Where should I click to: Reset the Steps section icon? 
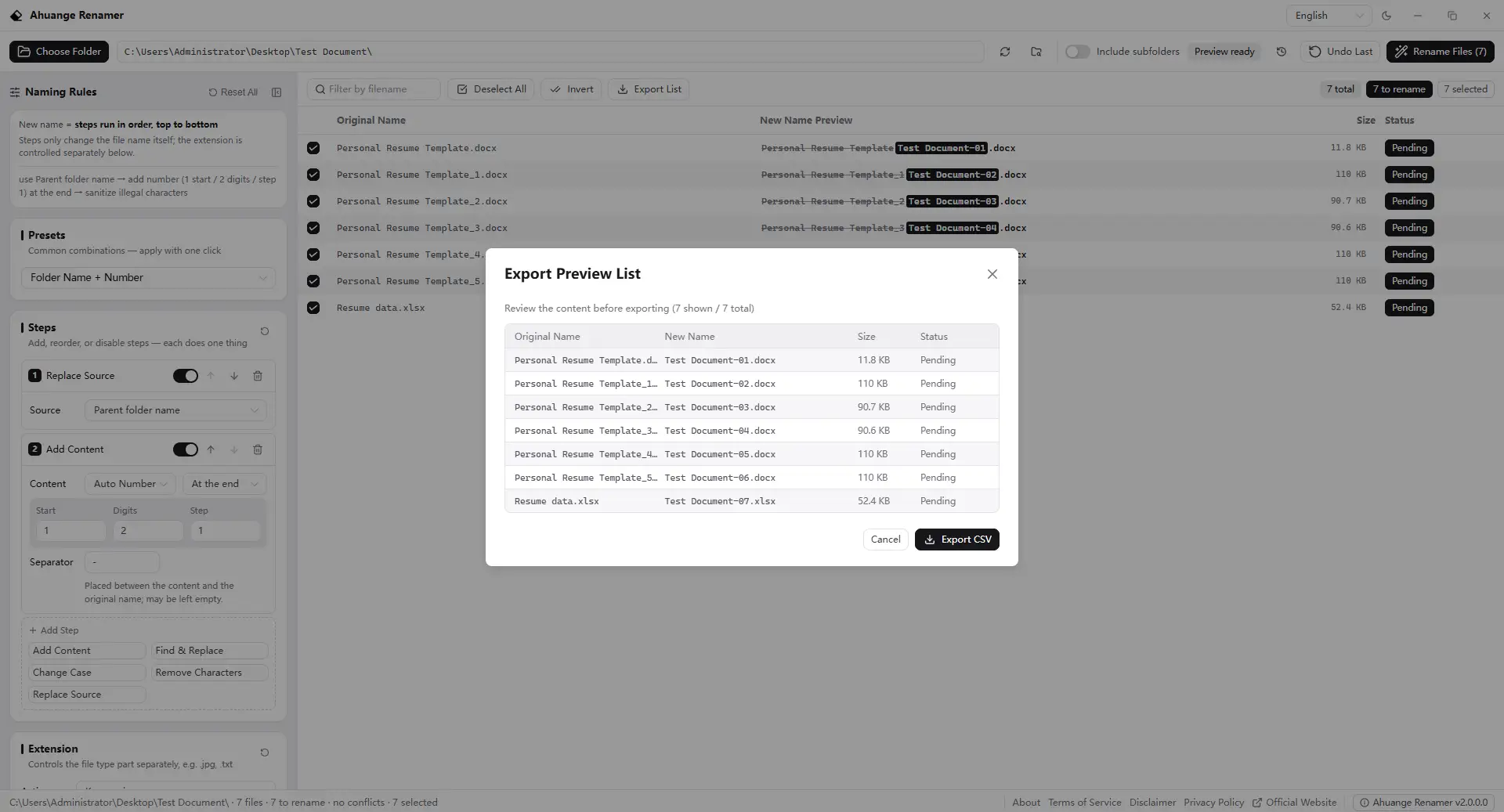265,331
